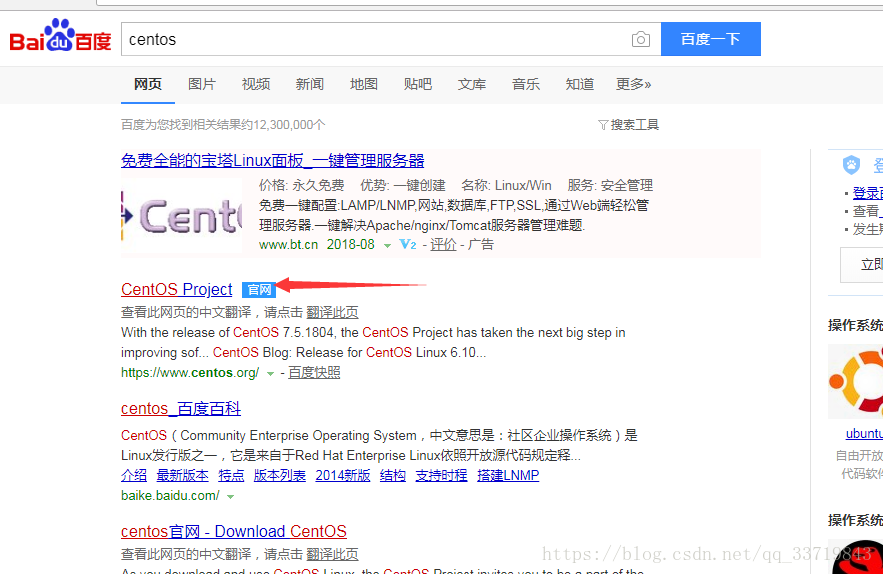This screenshot has height=574, width=883.
Task: Open the 更多» menu
Action: 634,84
